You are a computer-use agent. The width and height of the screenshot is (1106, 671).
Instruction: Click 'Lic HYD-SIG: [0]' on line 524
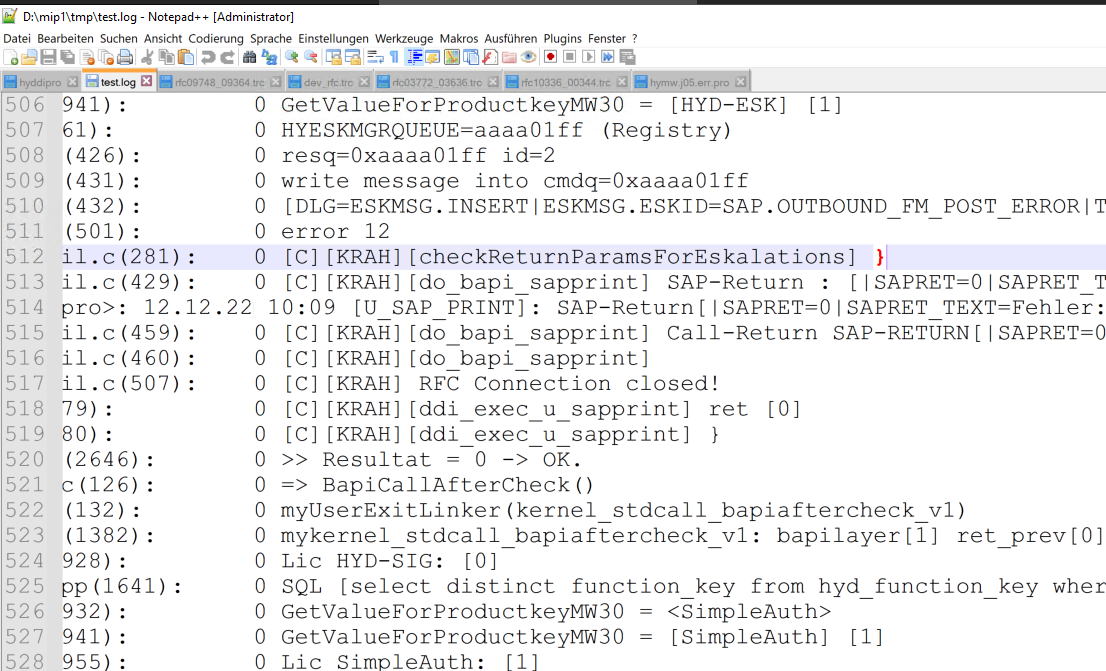click(390, 562)
